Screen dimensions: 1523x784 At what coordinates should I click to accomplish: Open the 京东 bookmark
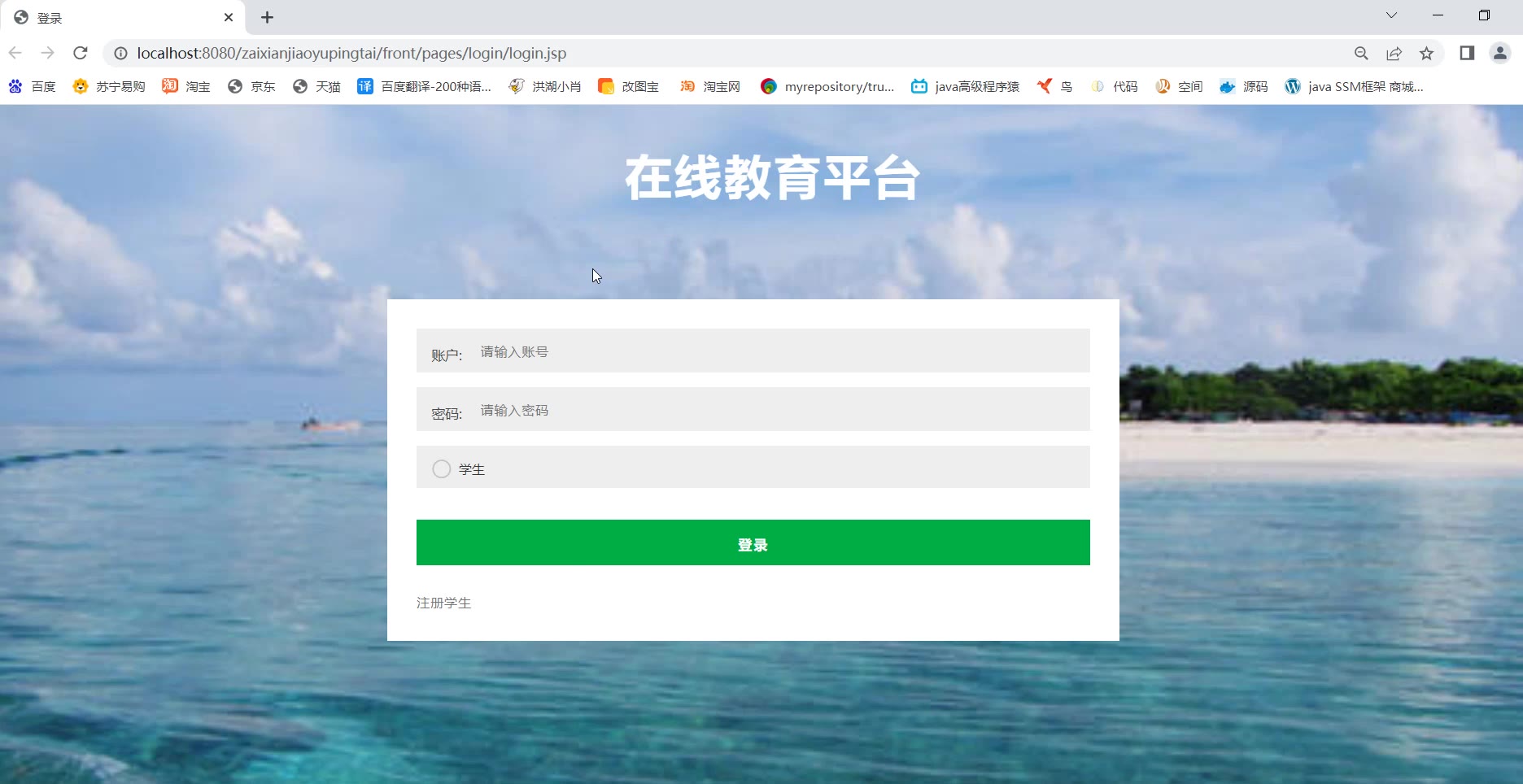point(251,86)
